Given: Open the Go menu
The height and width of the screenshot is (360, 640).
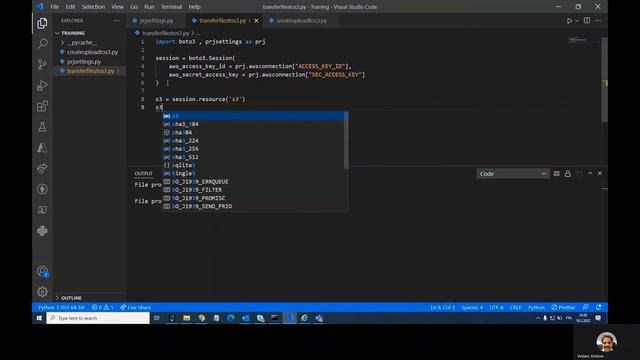Looking at the screenshot, I should (134, 7).
